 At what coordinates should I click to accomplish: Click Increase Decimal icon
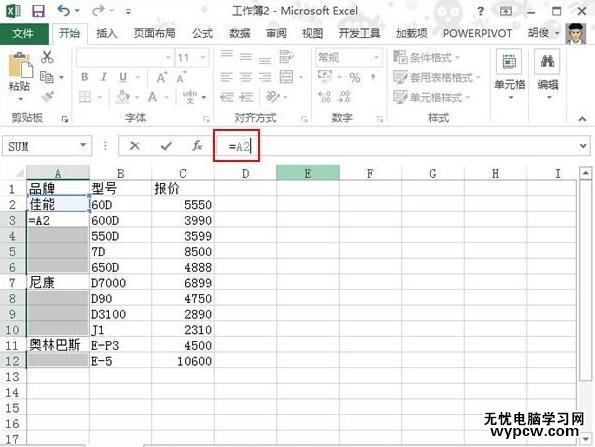(x=325, y=97)
